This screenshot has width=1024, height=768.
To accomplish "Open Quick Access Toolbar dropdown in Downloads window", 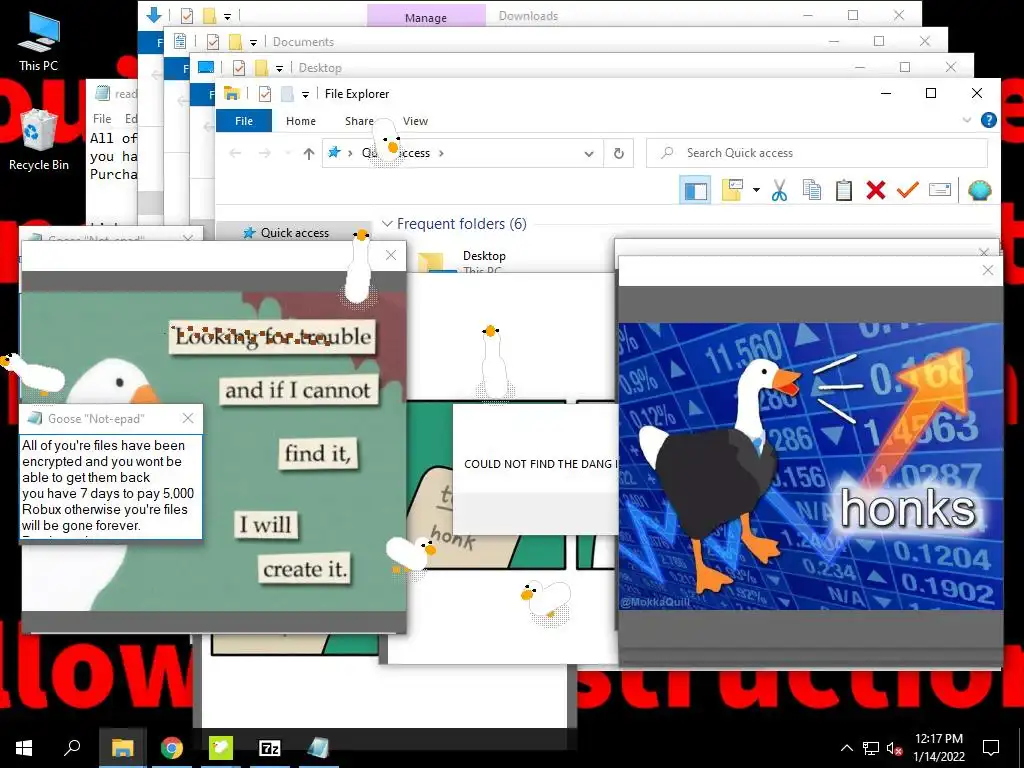I will [x=227, y=16].
